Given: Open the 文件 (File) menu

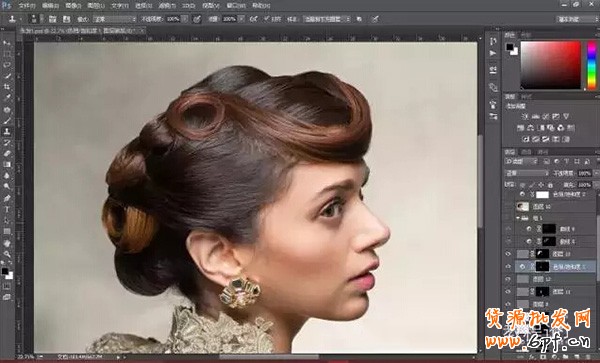Looking at the screenshot, I should pos(27,6).
